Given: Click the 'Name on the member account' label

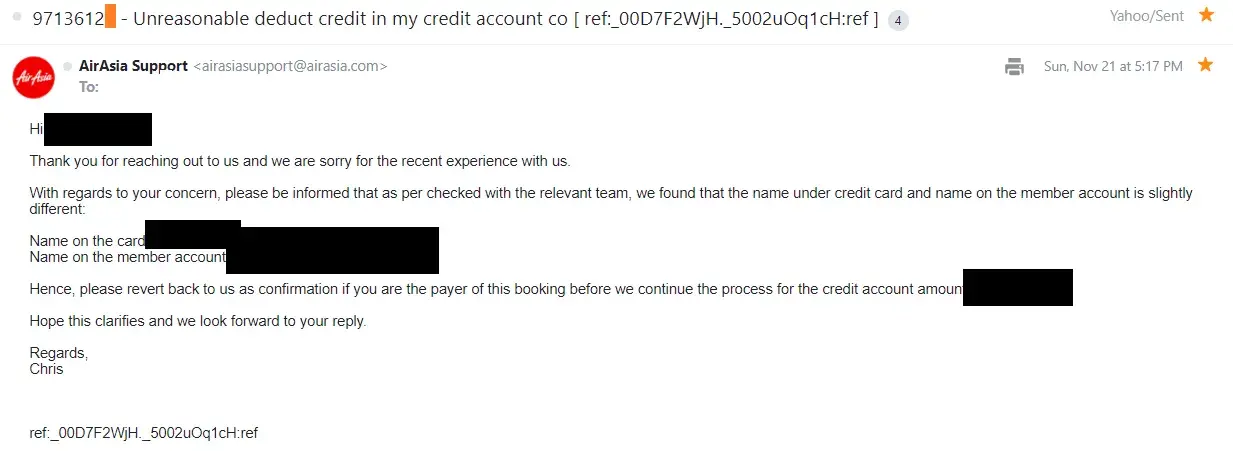Looking at the screenshot, I should pos(127,257).
